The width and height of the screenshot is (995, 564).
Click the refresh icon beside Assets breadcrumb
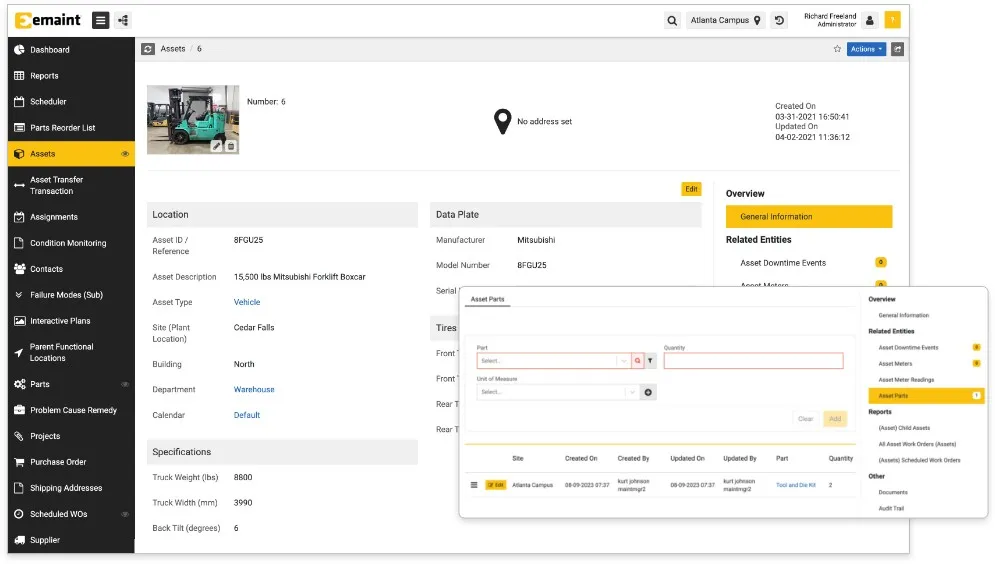pyautogui.click(x=148, y=49)
